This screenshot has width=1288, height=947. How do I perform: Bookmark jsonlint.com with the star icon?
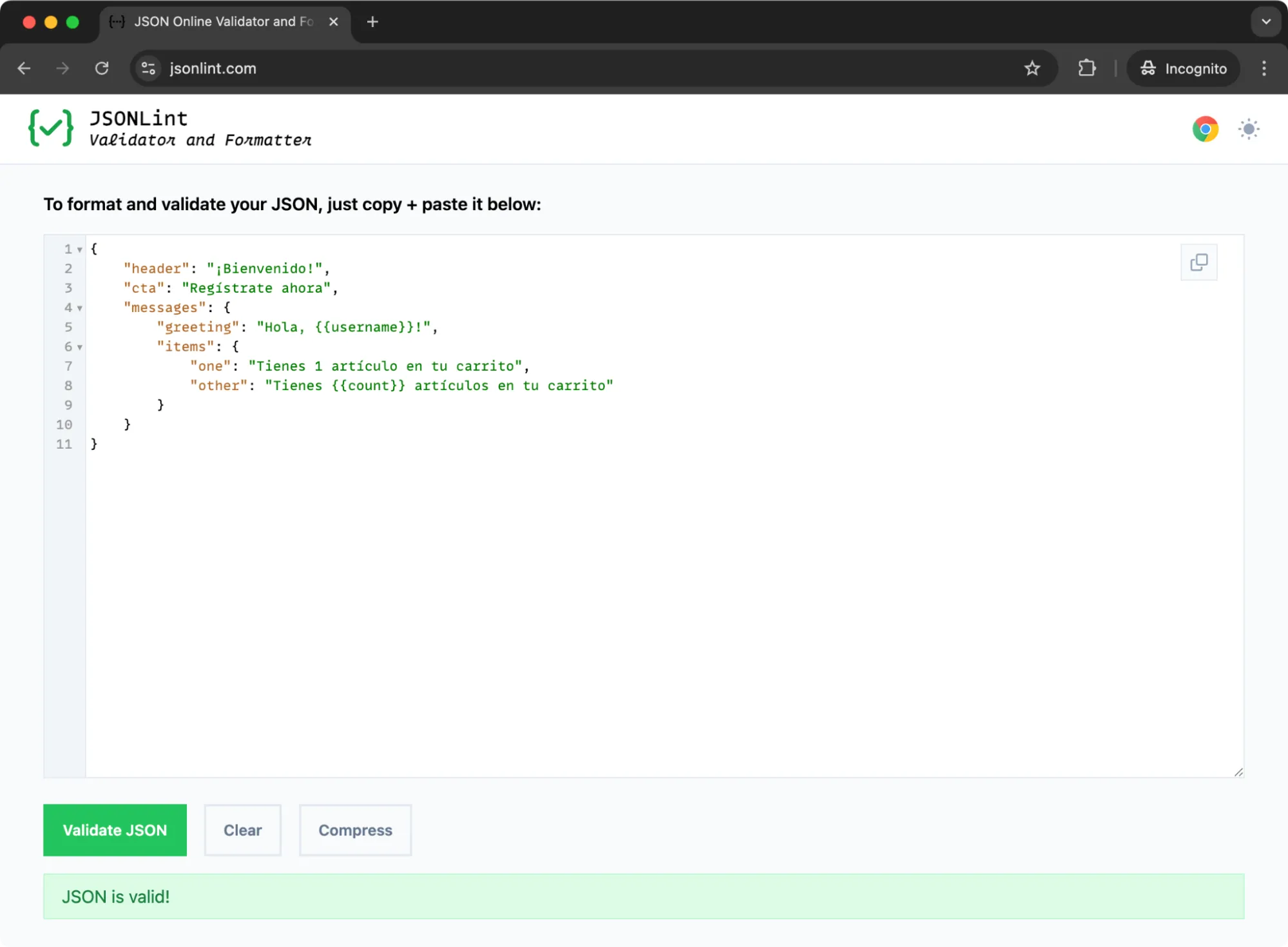pos(1033,68)
